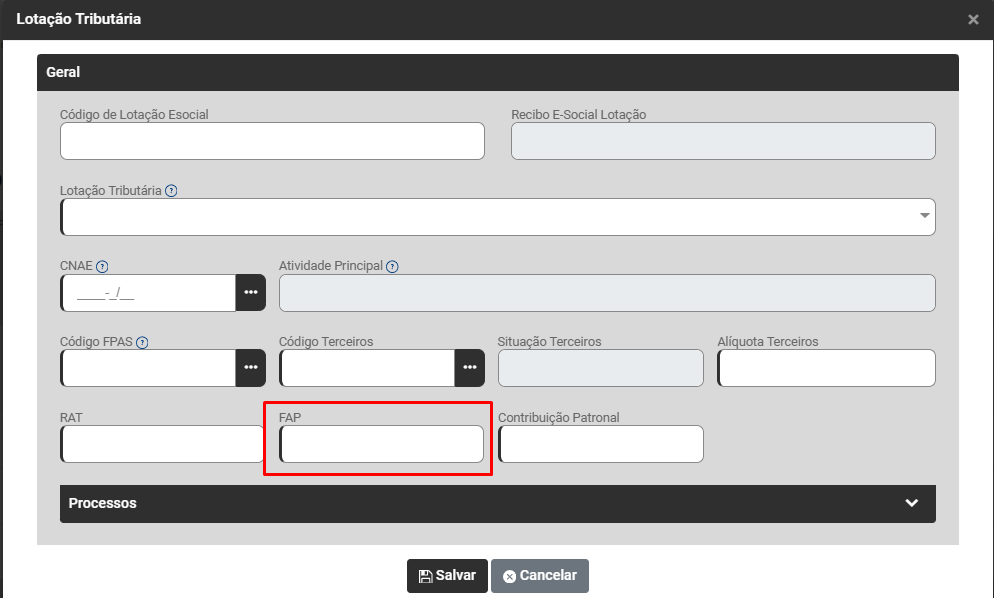Focus the RAT input field
994x598 pixels.
pos(162,444)
